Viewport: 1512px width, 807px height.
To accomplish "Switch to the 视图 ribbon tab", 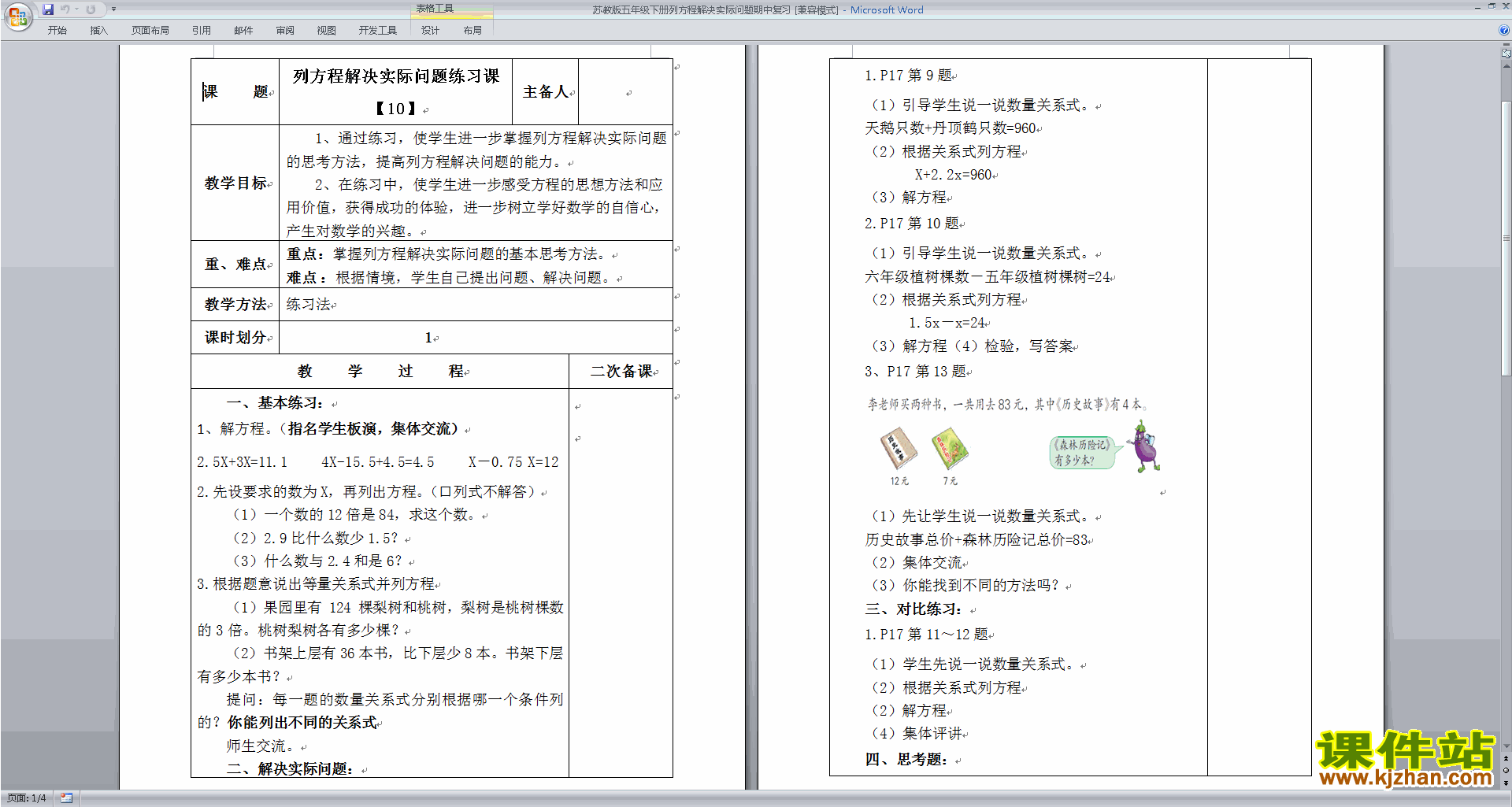I will 327,30.
